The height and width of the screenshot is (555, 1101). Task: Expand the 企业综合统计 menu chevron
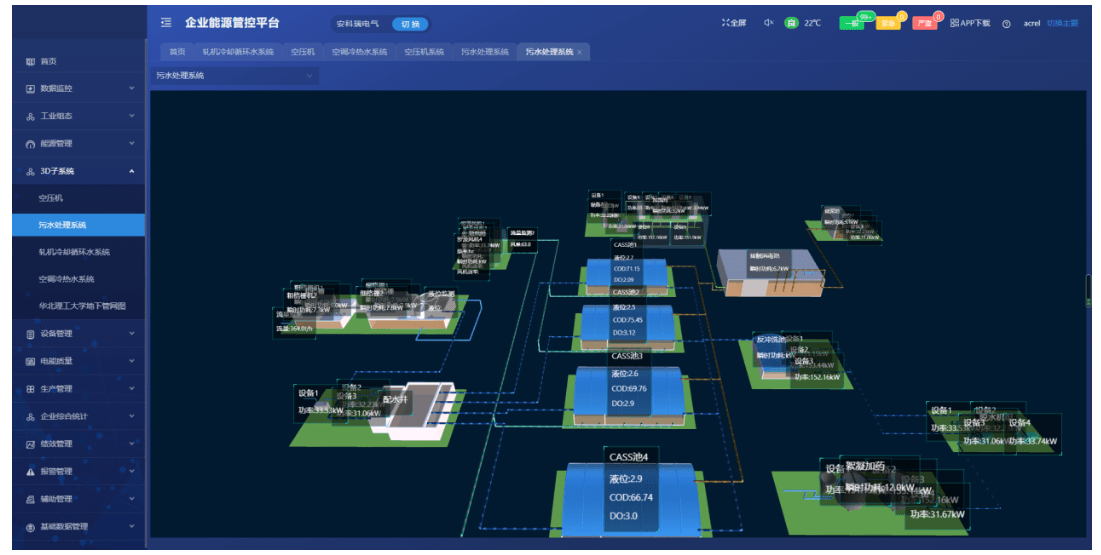[x=132, y=416]
